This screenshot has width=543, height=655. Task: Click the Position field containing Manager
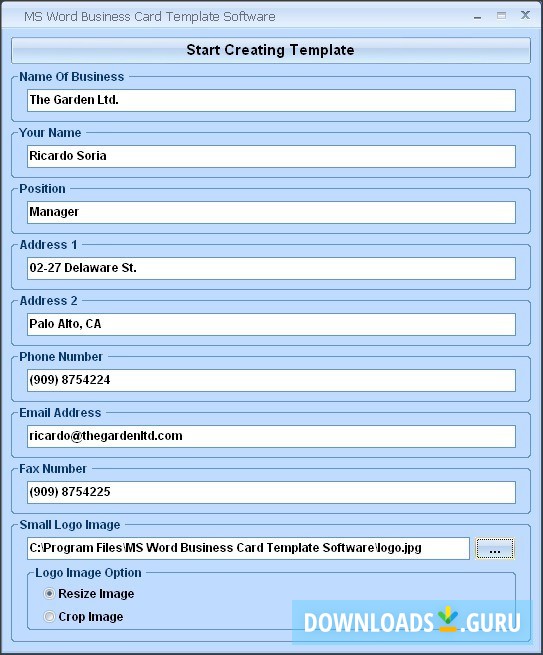tap(271, 212)
